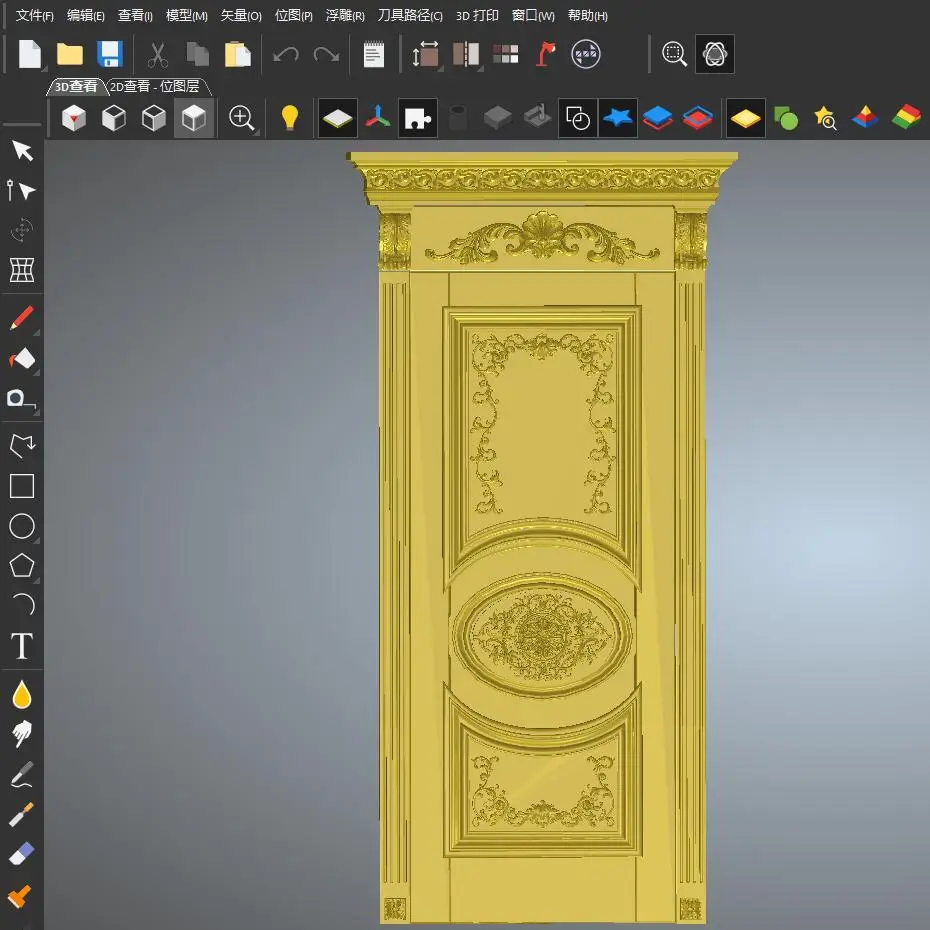This screenshot has width=930, height=930.
Task: Click the mirror model icon
Action: coord(466,55)
